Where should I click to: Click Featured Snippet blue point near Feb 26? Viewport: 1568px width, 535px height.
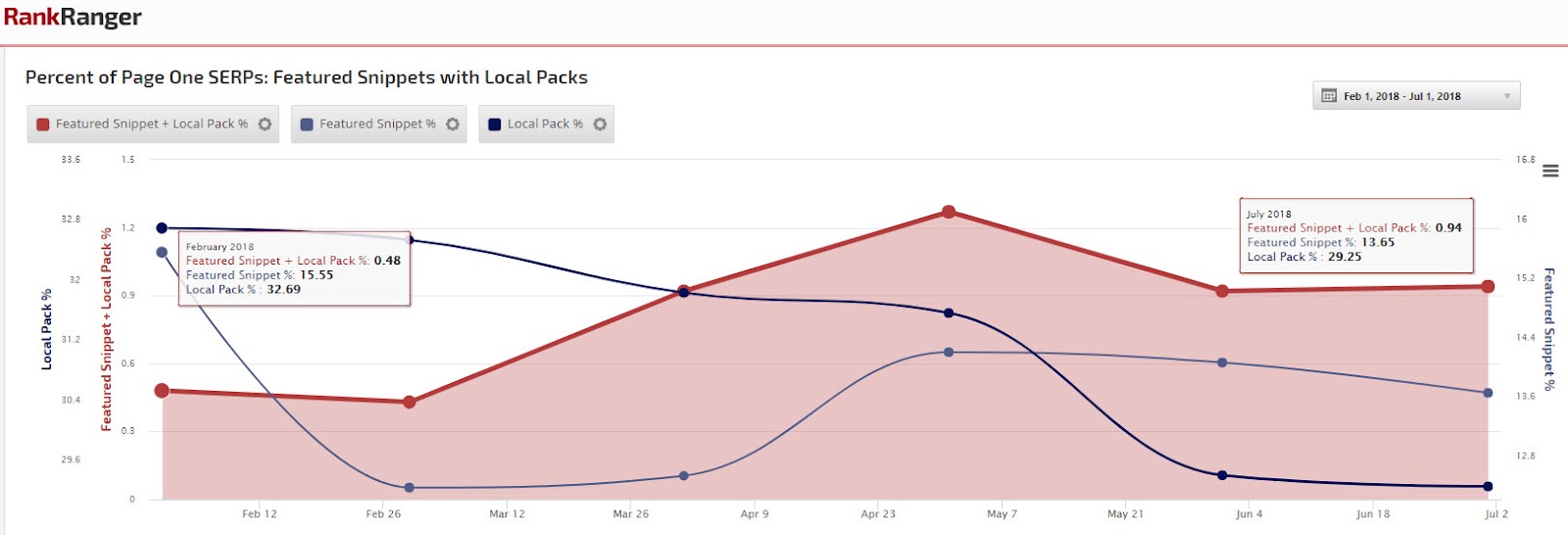(410, 488)
